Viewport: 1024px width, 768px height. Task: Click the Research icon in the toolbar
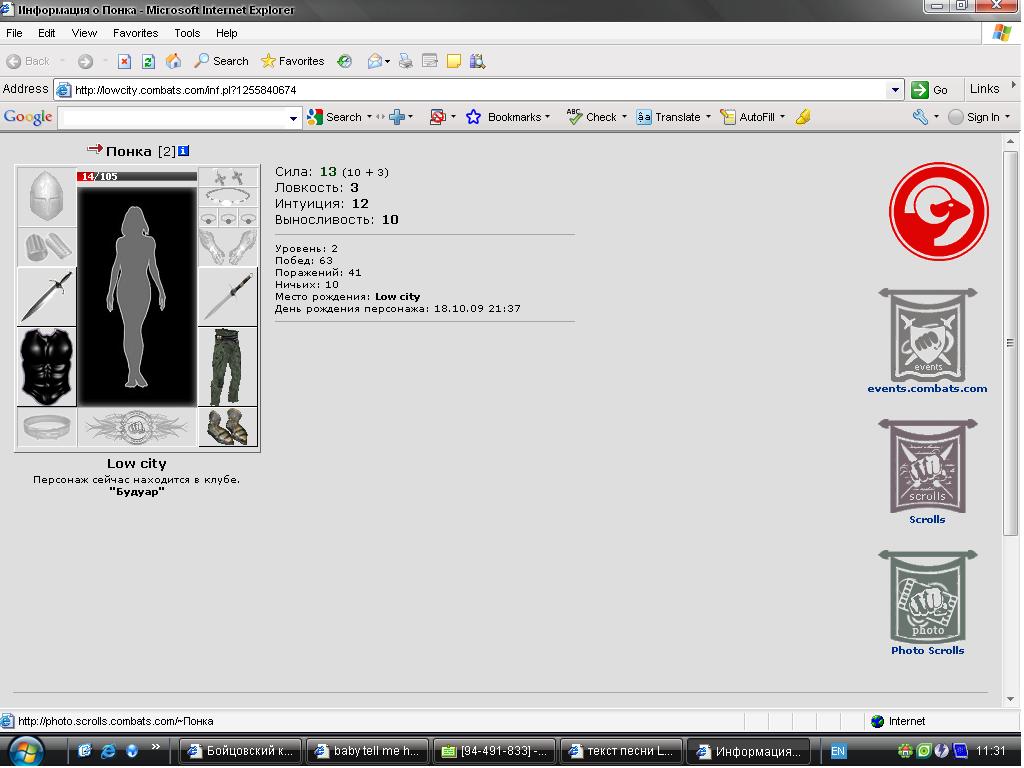click(x=477, y=61)
